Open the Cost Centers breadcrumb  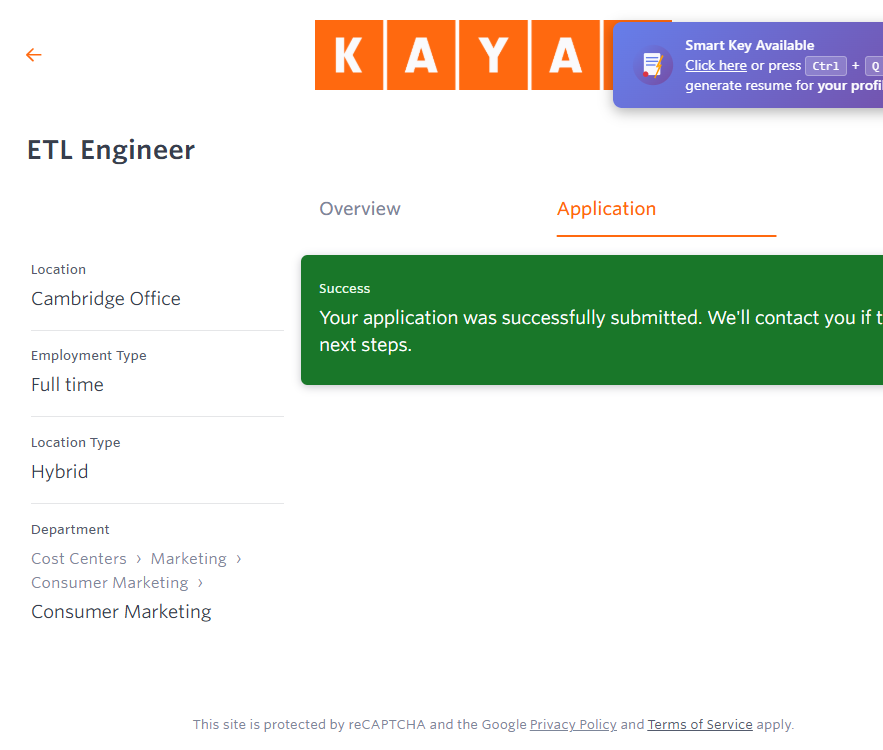(79, 559)
